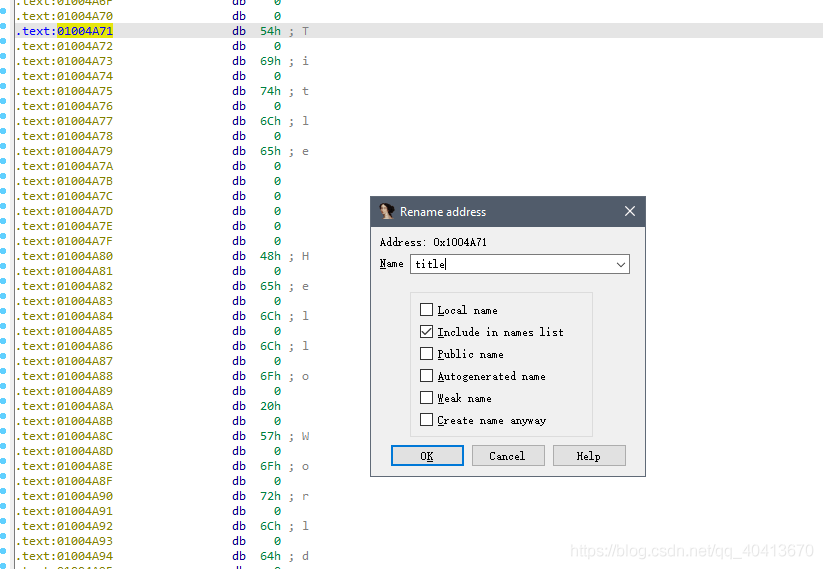This screenshot has width=823, height=569.
Task: Click the Address: 0x1004A71 label
Action: [433, 242]
